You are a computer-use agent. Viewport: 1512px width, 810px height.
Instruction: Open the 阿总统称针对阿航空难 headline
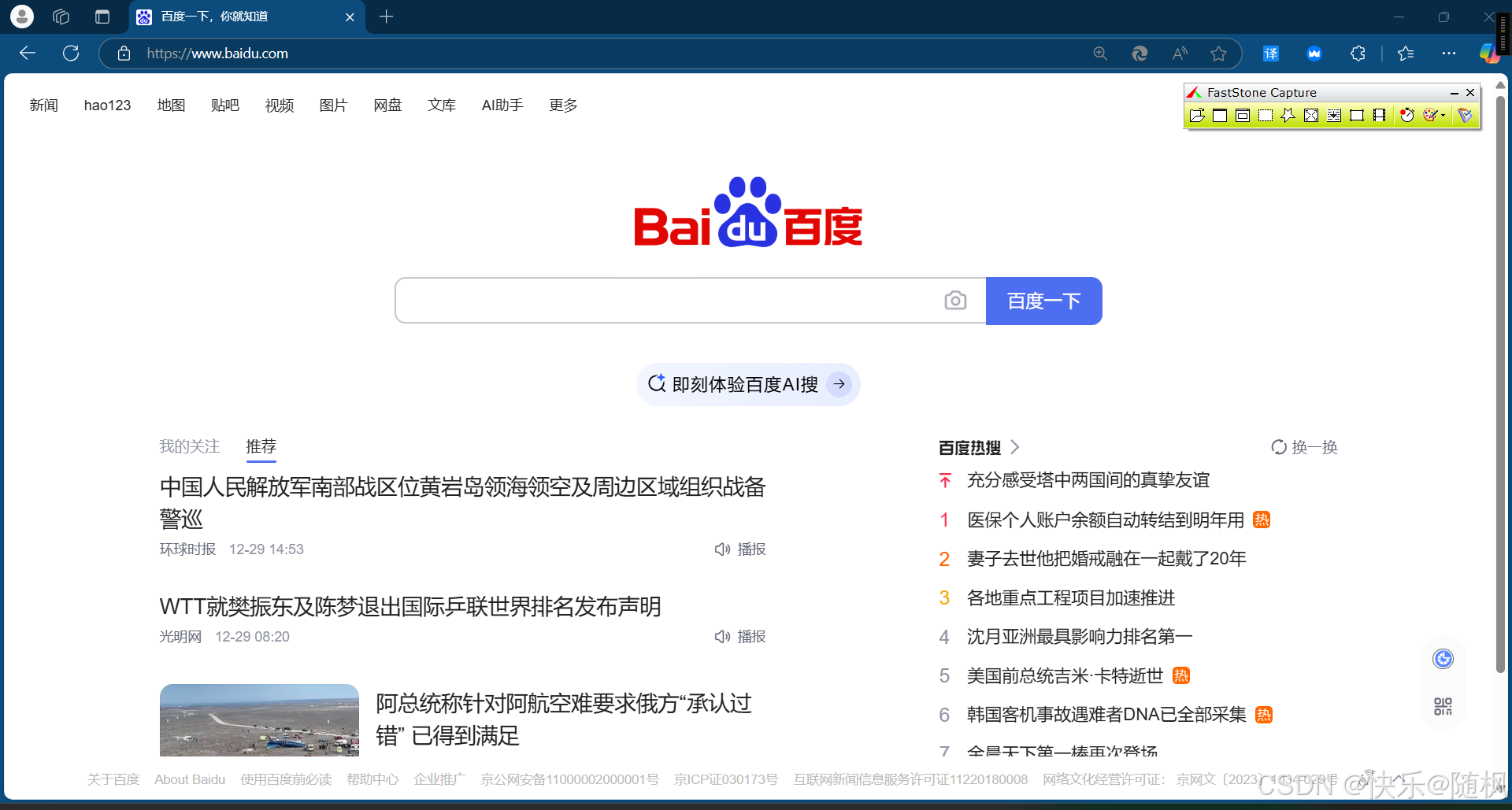564,719
